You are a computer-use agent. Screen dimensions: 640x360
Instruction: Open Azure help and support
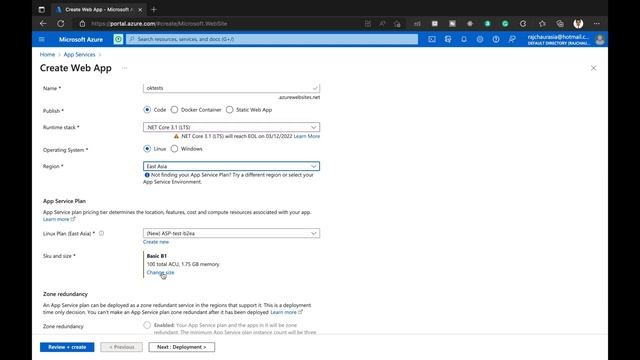pos(496,39)
